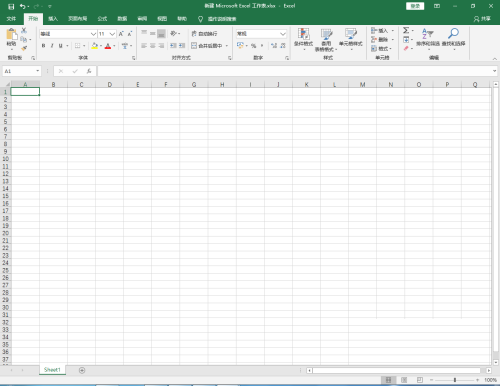
Task: Click the horizontal scrollbar track
Action: 396,370
